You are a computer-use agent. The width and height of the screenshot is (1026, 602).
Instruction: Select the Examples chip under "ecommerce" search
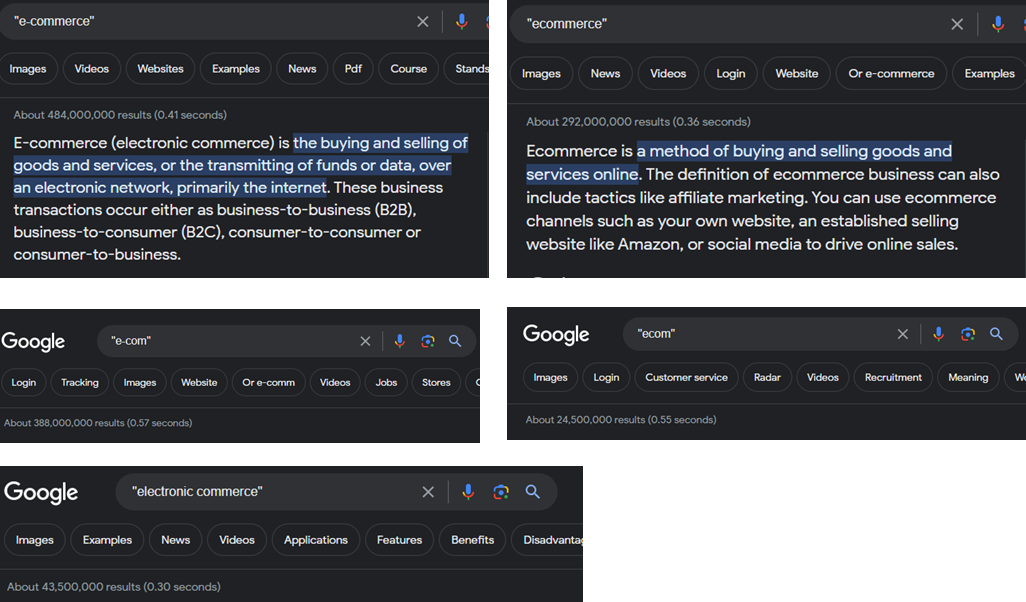click(989, 74)
